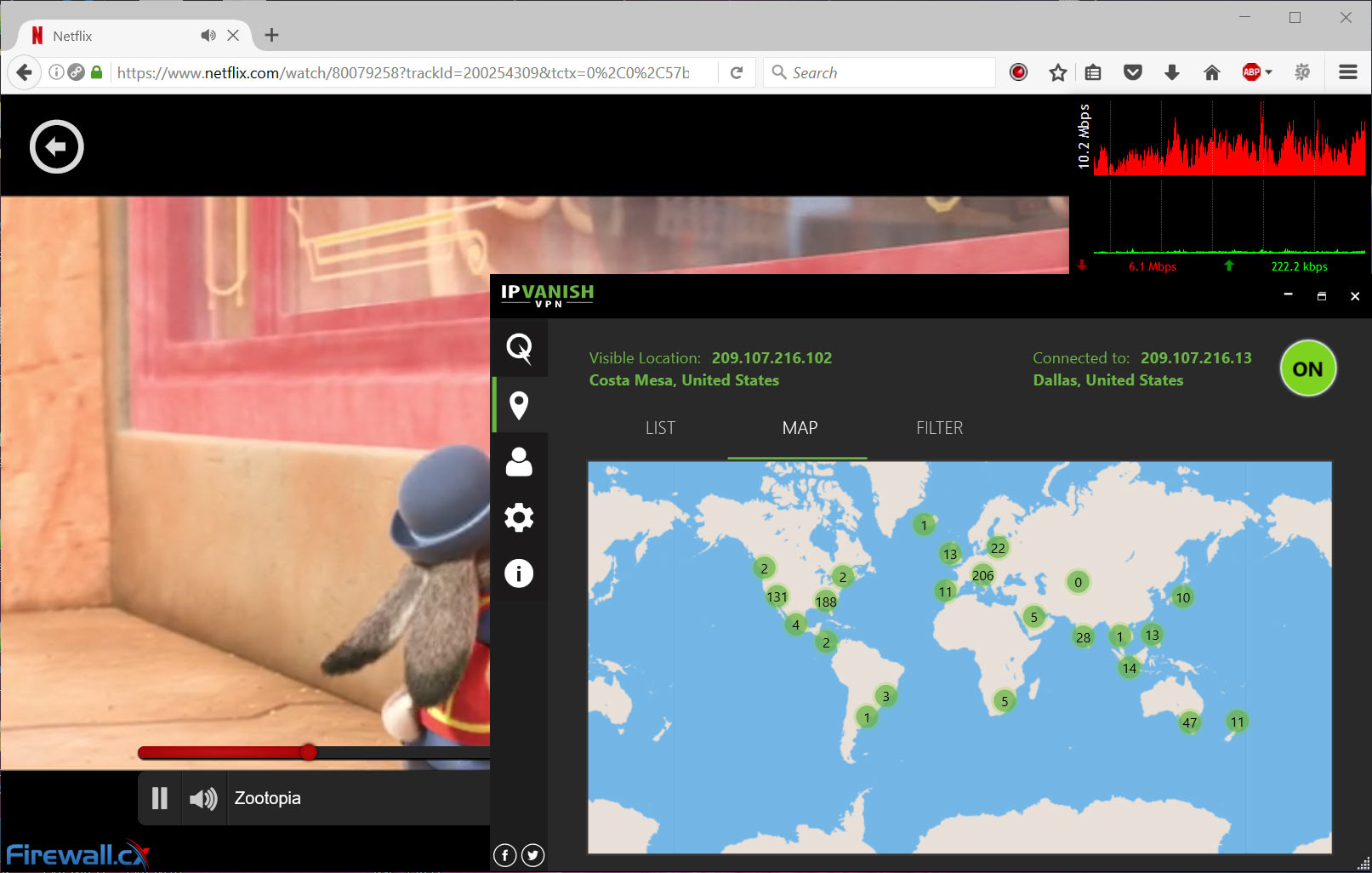Open the IPVanish account user icon

click(519, 461)
